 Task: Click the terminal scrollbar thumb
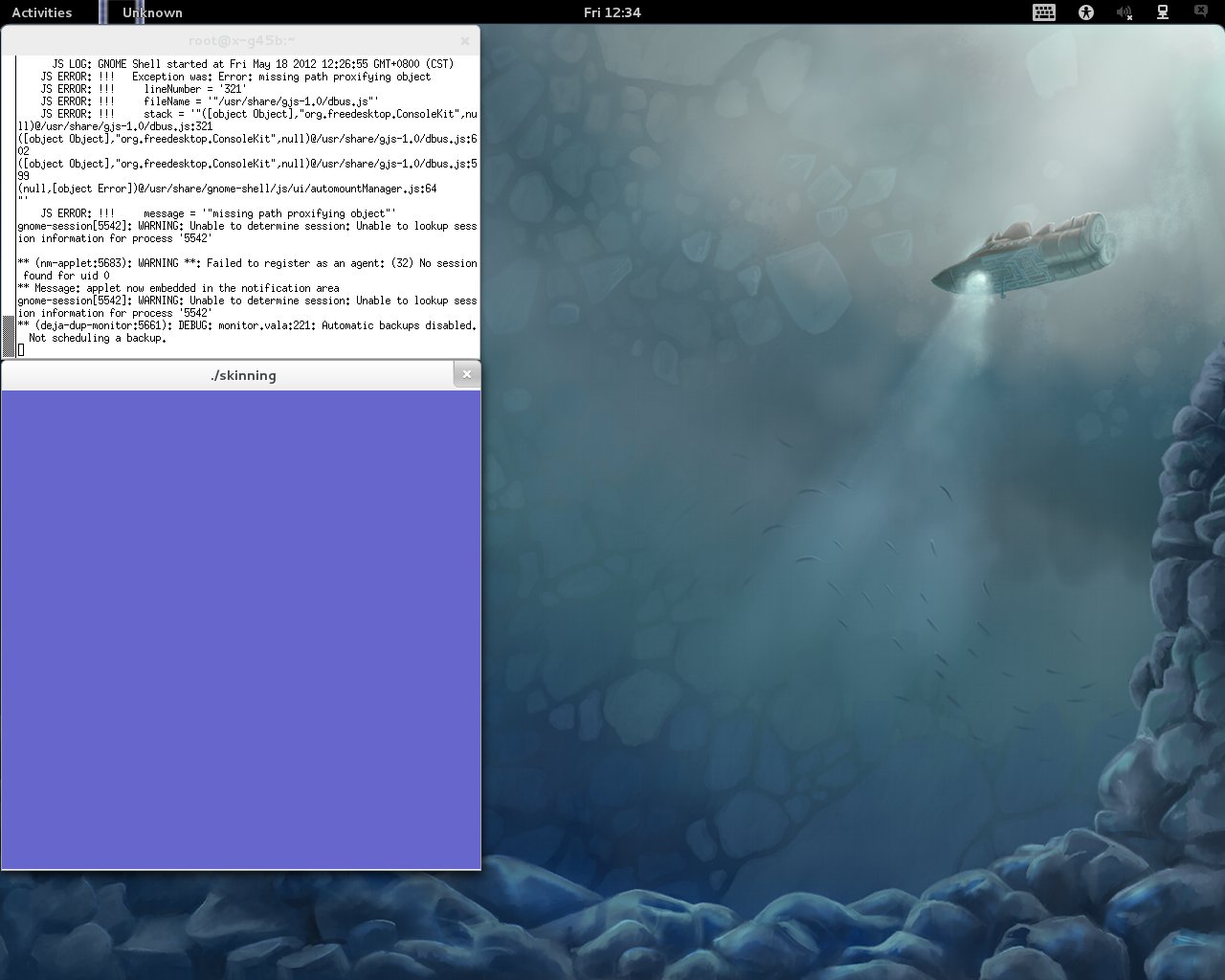click(x=9, y=337)
